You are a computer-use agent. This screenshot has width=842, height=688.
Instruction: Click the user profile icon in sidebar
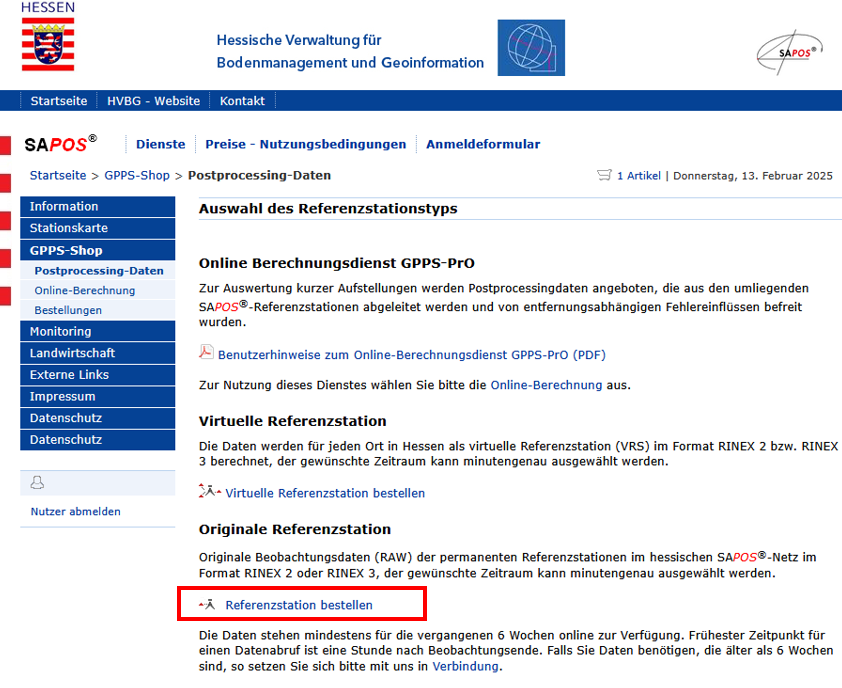tap(37, 482)
